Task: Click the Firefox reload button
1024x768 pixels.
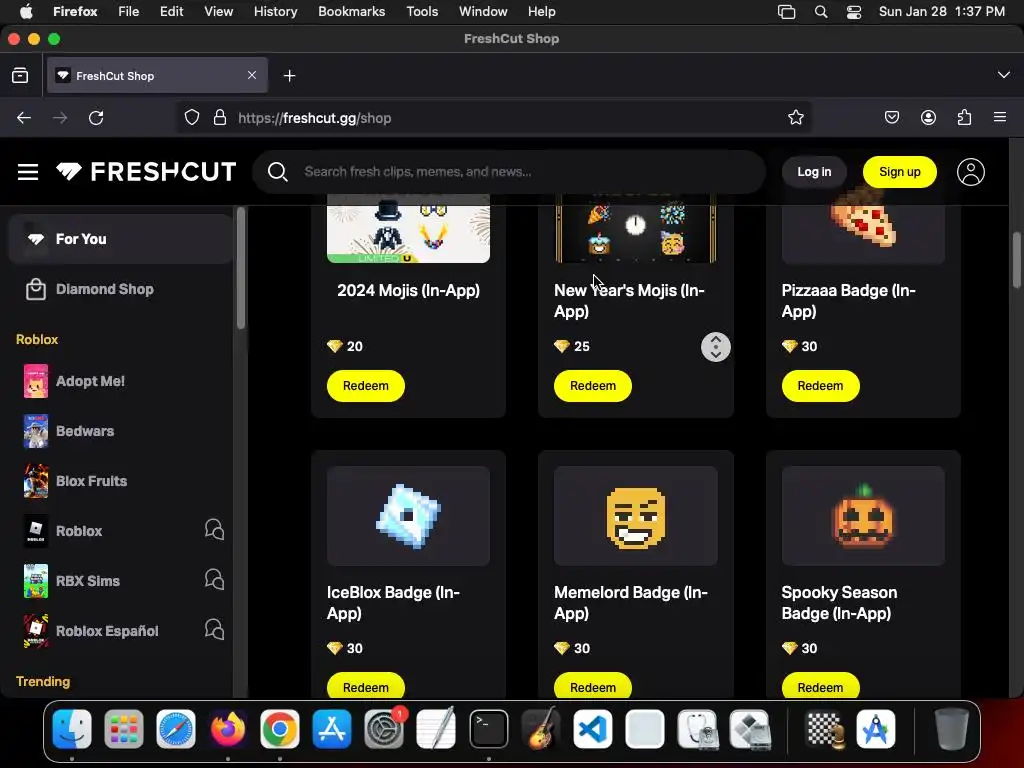Action: click(x=96, y=118)
